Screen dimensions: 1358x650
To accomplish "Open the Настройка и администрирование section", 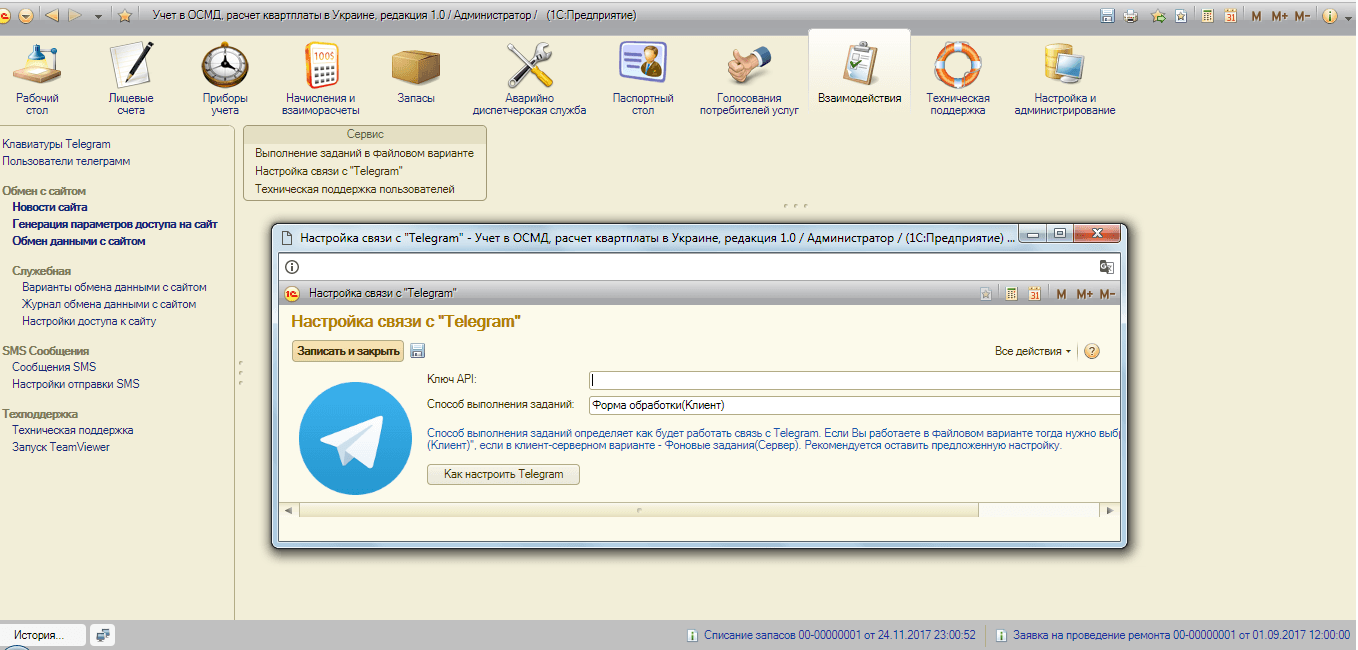I will click(1065, 78).
